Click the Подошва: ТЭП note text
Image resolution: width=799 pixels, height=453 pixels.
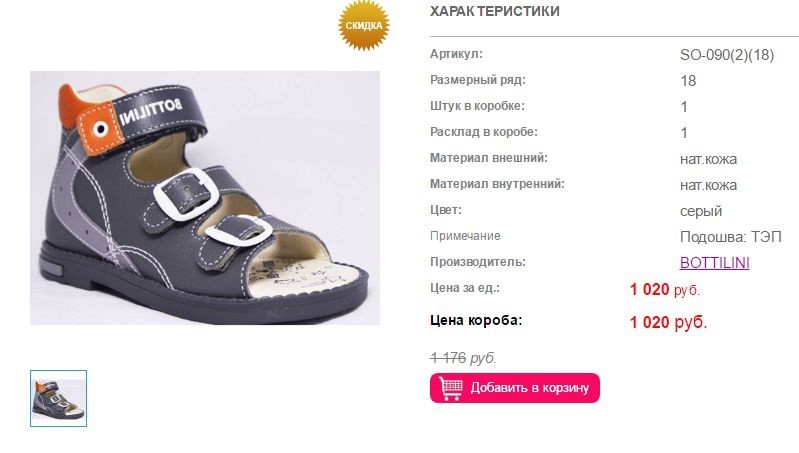(730, 237)
